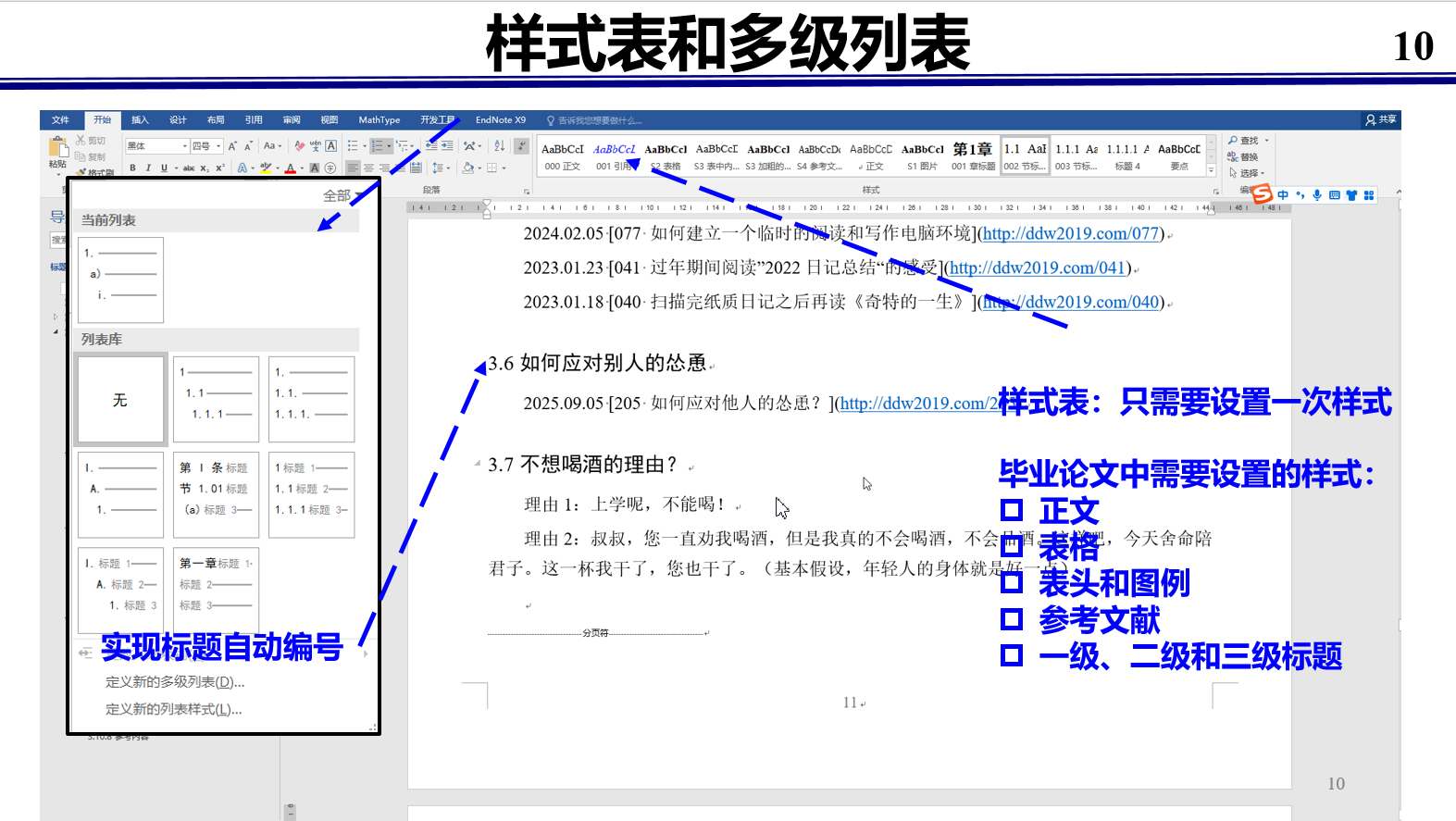Click the numbering list icon
1456x821 pixels.
pyautogui.click(x=377, y=146)
